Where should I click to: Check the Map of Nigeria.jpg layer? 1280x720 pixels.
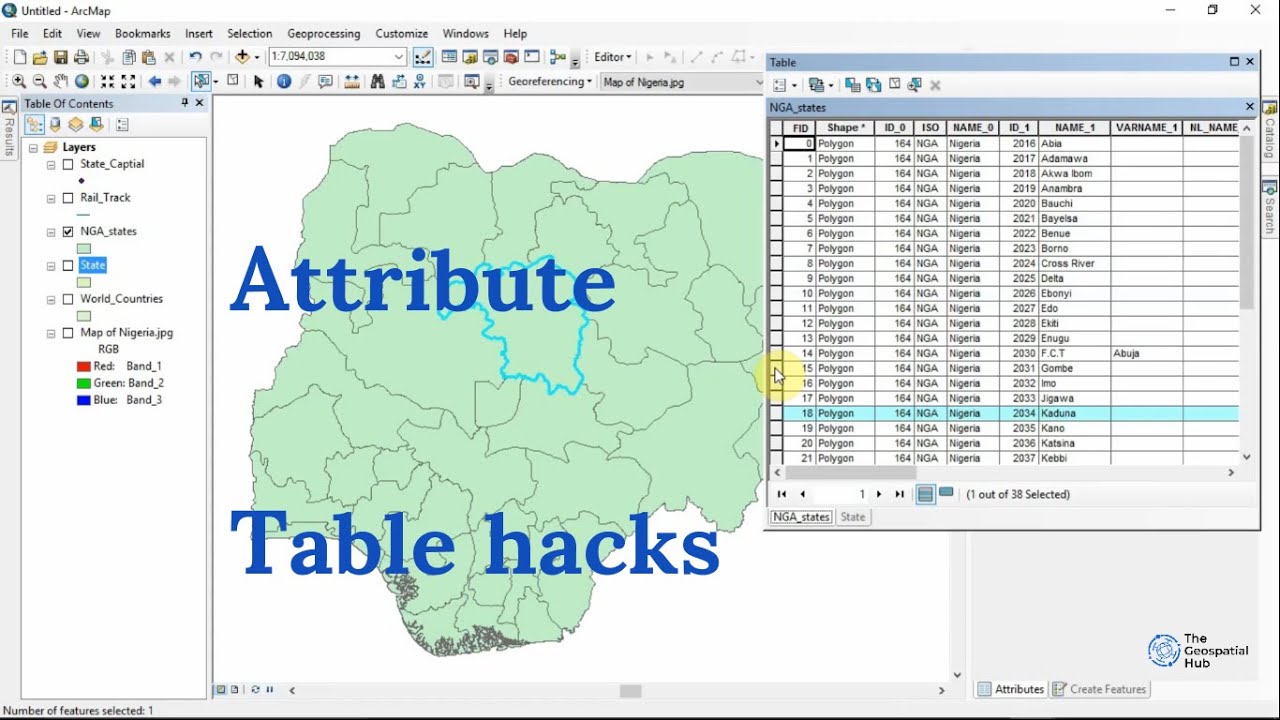click(68, 333)
